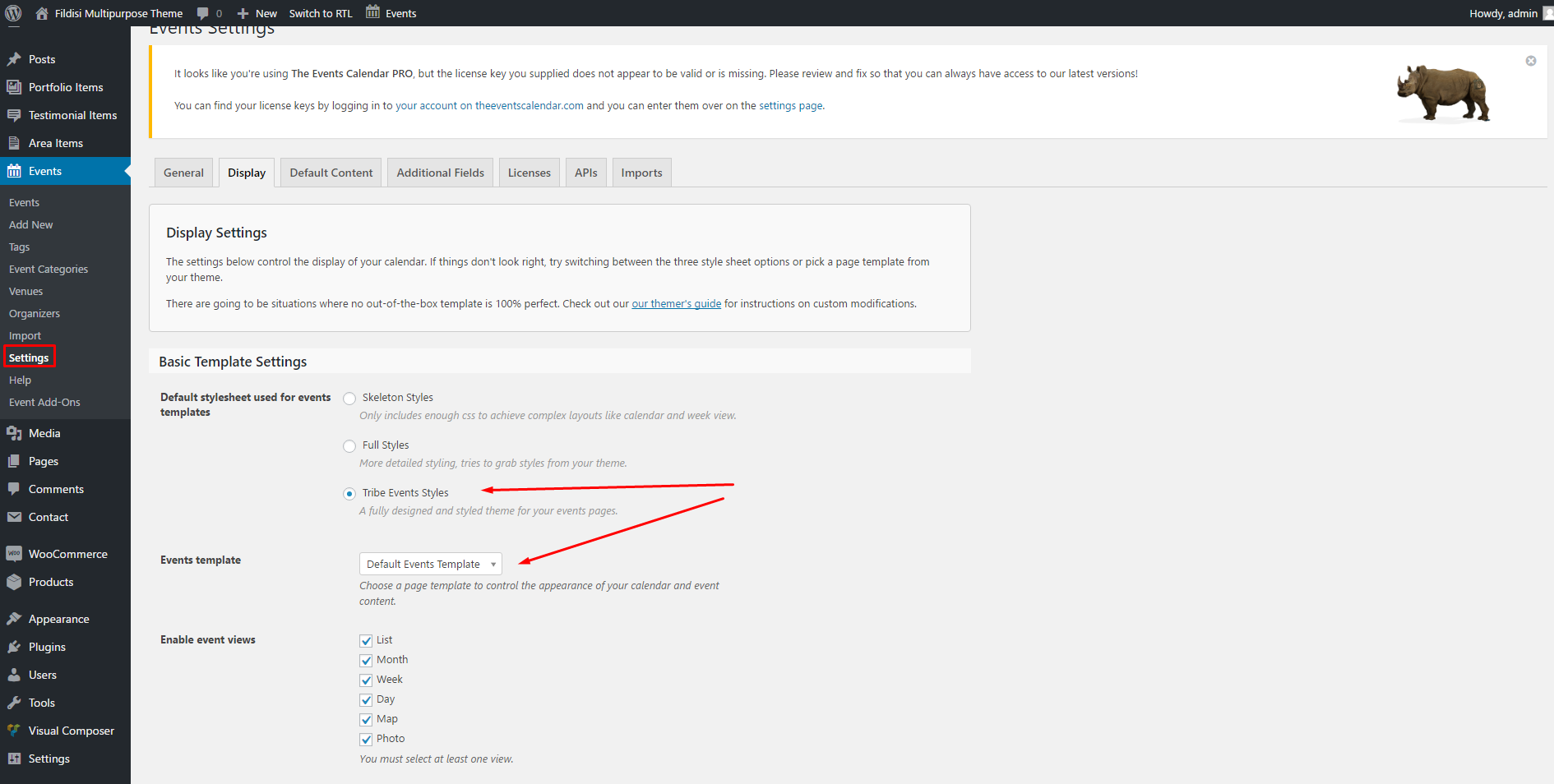Open the Default Events Template dropdown

click(x=430, y=564)
